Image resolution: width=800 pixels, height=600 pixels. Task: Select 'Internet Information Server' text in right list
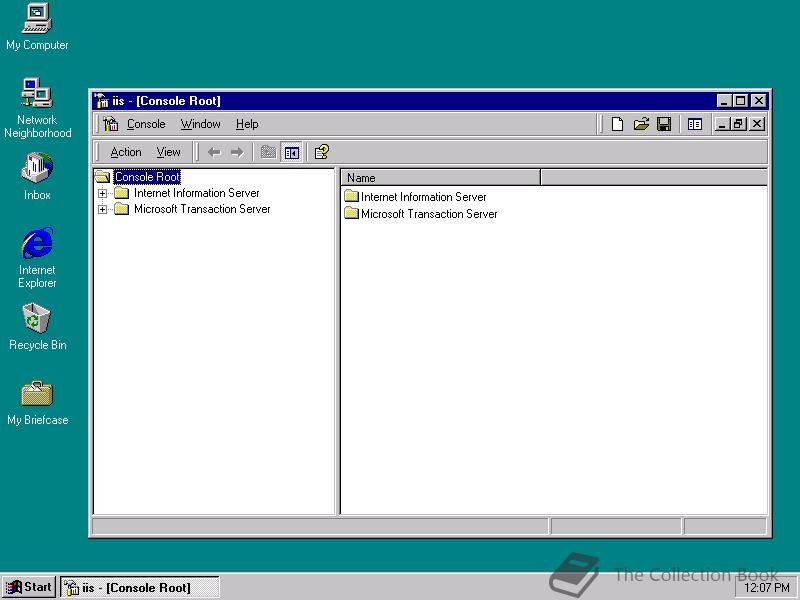tap(423, 196)
